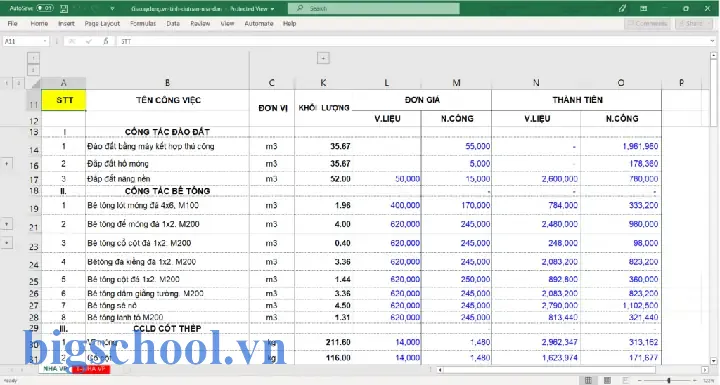Click the horizontal scrollbar right arrow
Viewport: 720px width, 385px height.
[705, 369]
